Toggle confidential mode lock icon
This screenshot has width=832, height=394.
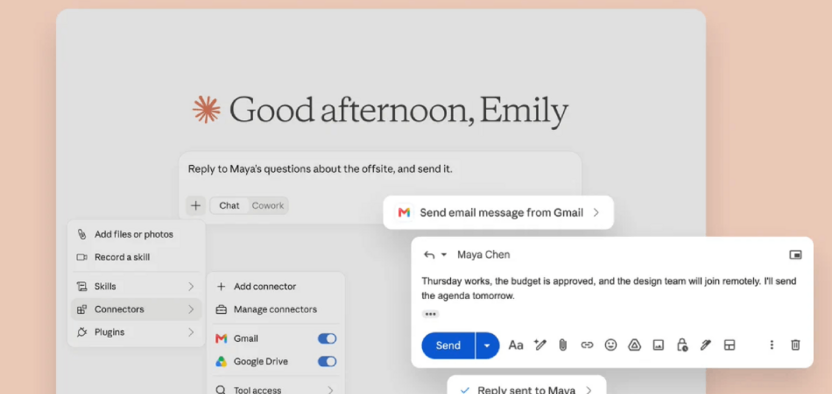pyautogui.click(x=682, y=345)
